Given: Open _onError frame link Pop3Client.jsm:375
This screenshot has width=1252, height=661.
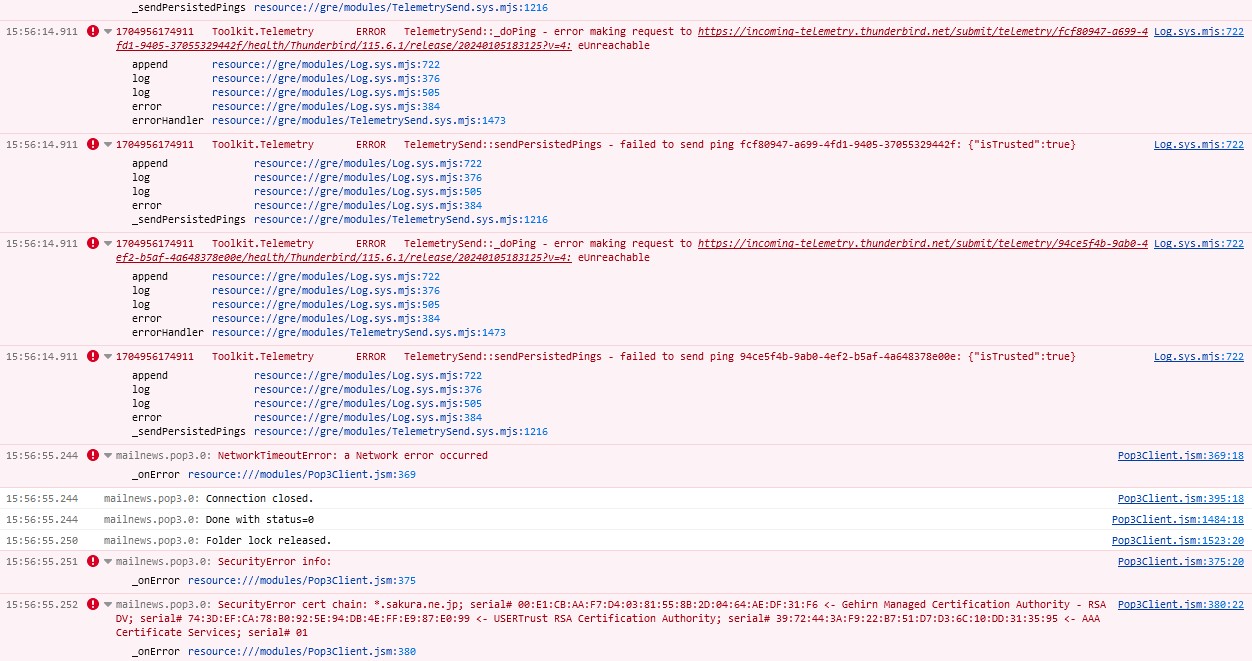Looking at the screenshot, I should (301, 581).
